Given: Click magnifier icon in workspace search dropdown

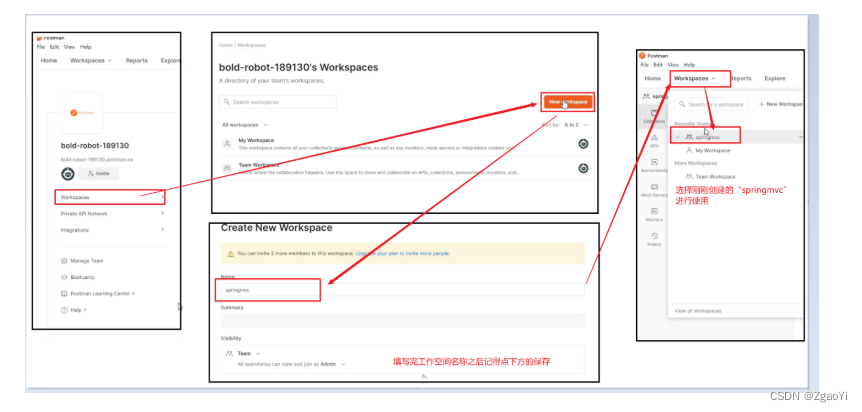Looking at the screenshot, I should pos(682,104).
